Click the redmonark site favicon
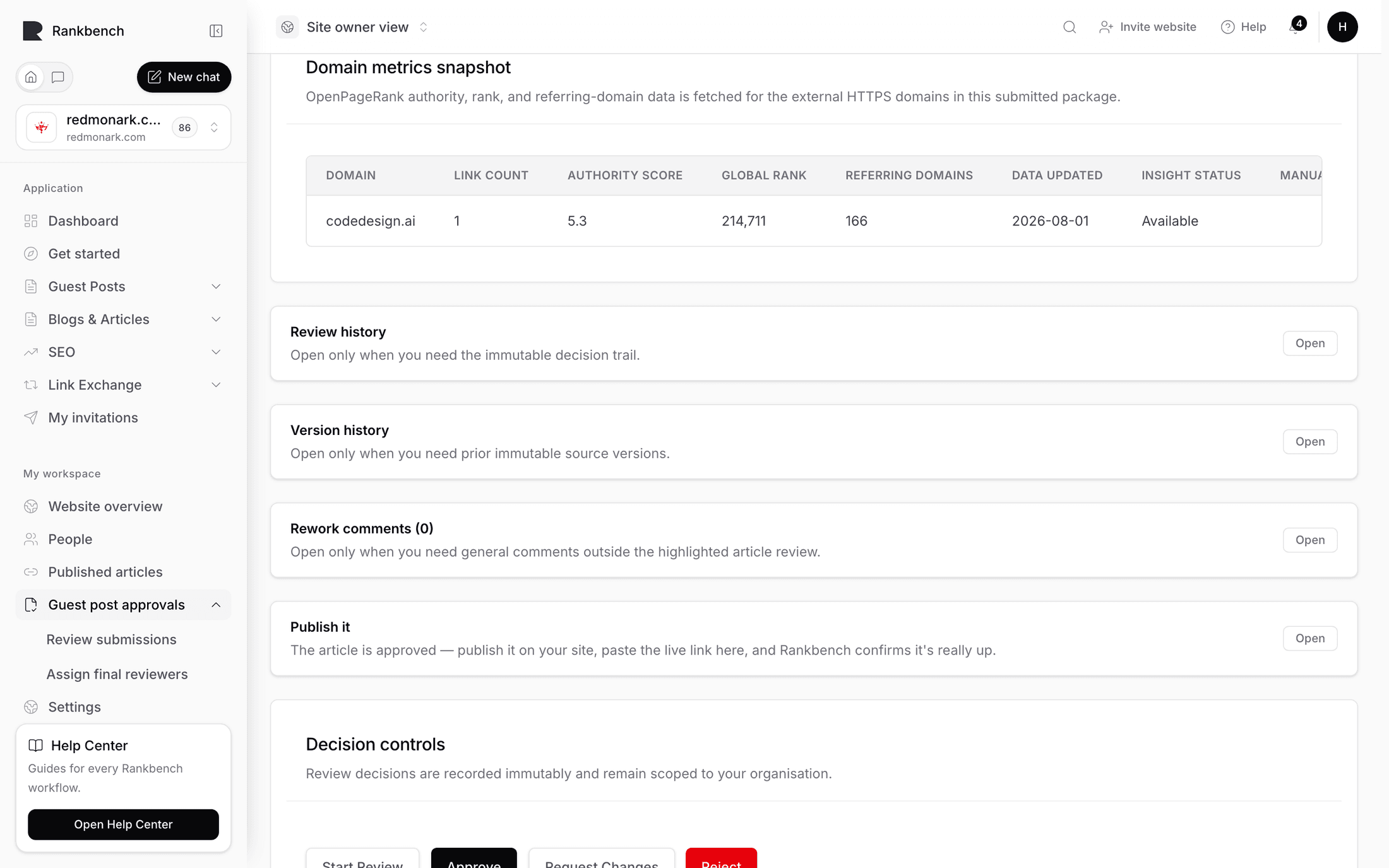1389x868 pixels. 42,128
